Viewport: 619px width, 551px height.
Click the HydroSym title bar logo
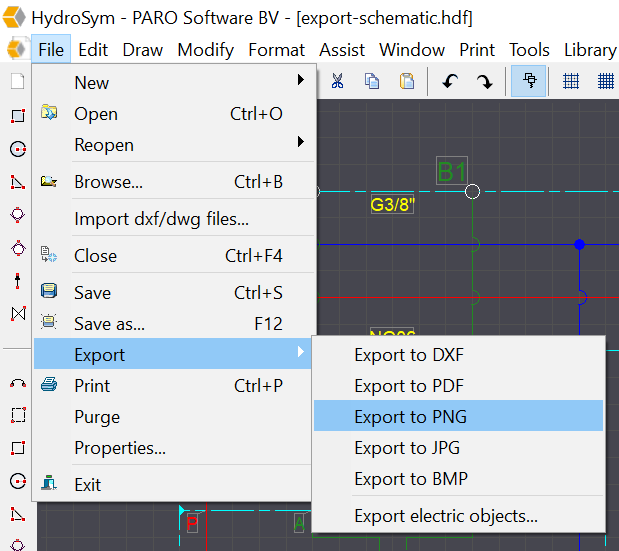pos(14,17)
